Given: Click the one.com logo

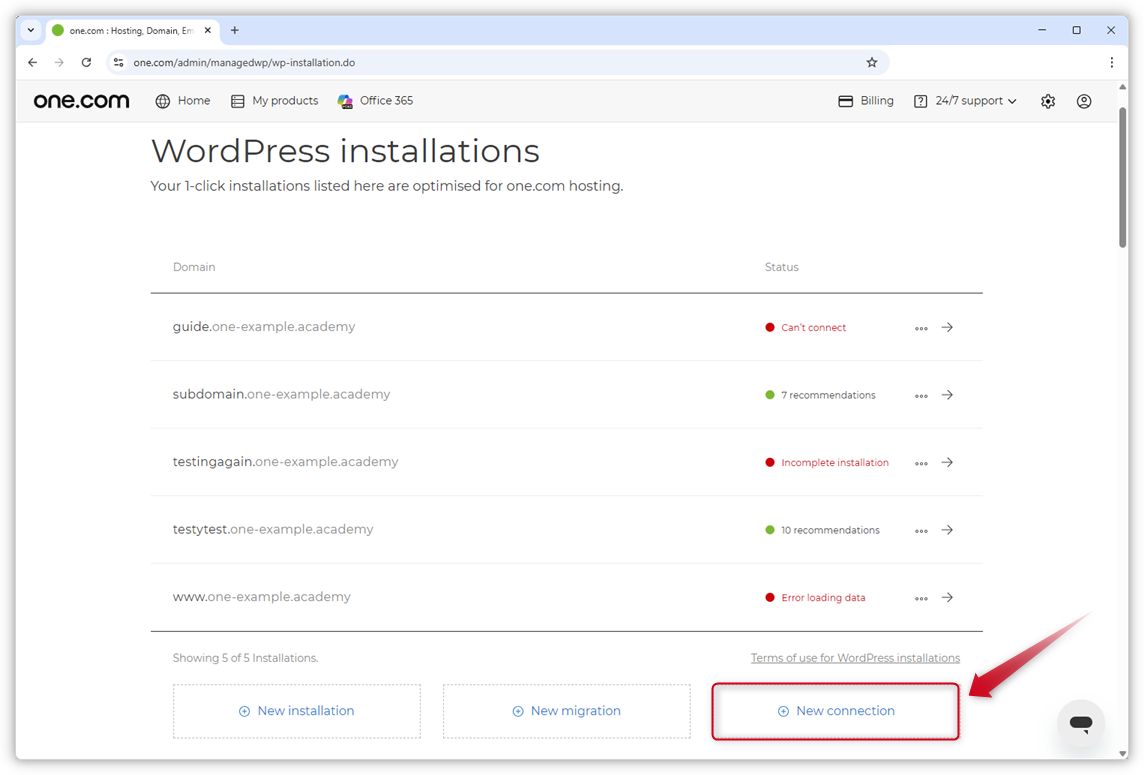Looking at the screenshot, I should coord(81,101).
